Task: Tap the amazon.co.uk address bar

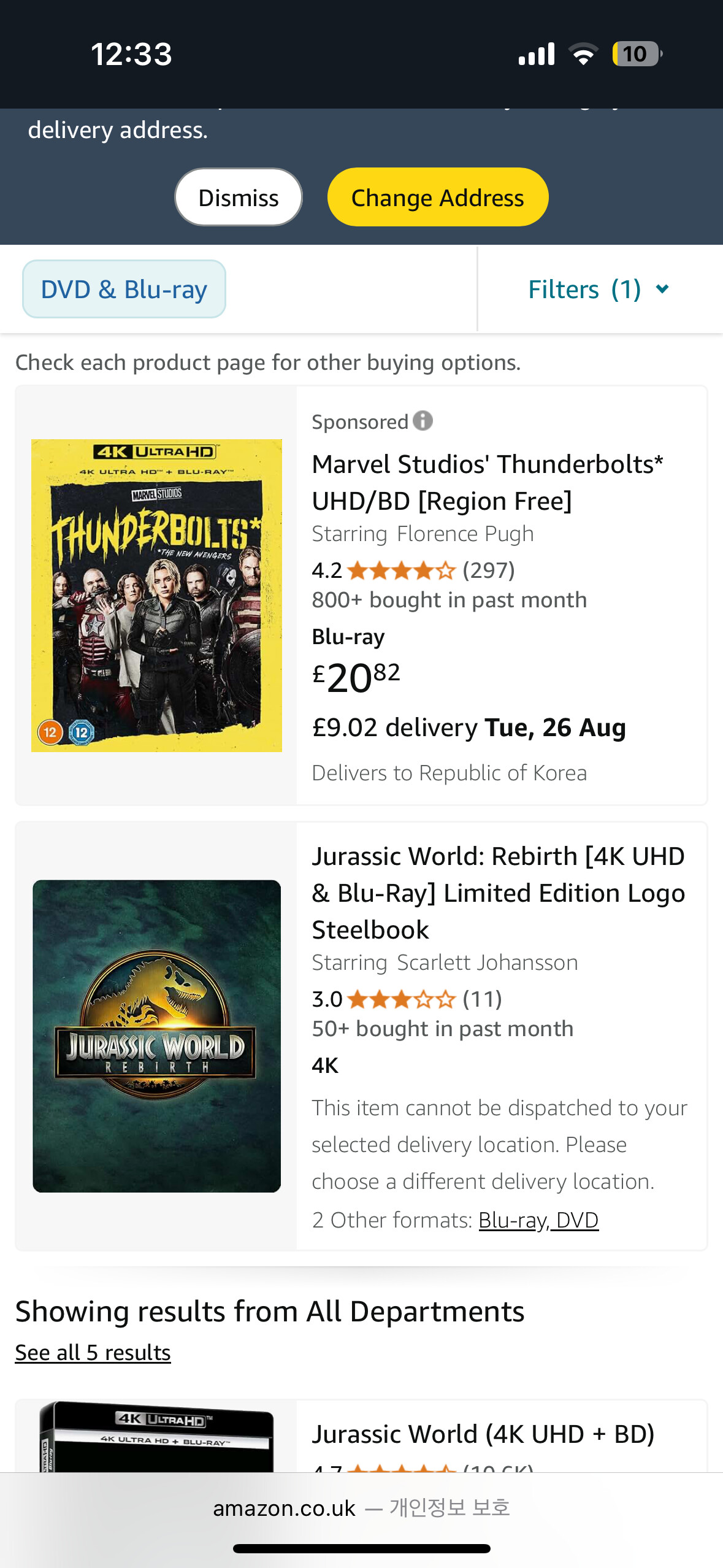Action: [x=361, y=1508]
